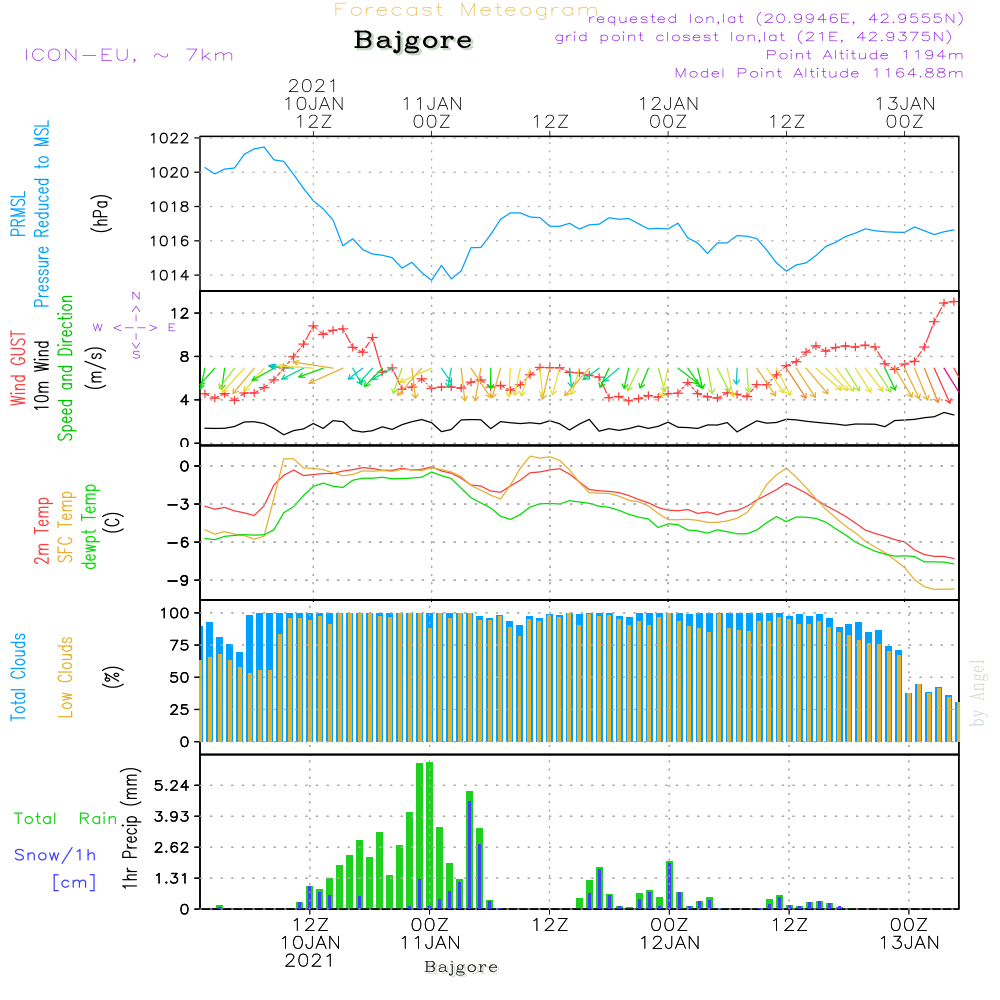The image size is (1000, 1000).
Task: Click the Low Clouds orange legend label
Action: click(66, 675)
